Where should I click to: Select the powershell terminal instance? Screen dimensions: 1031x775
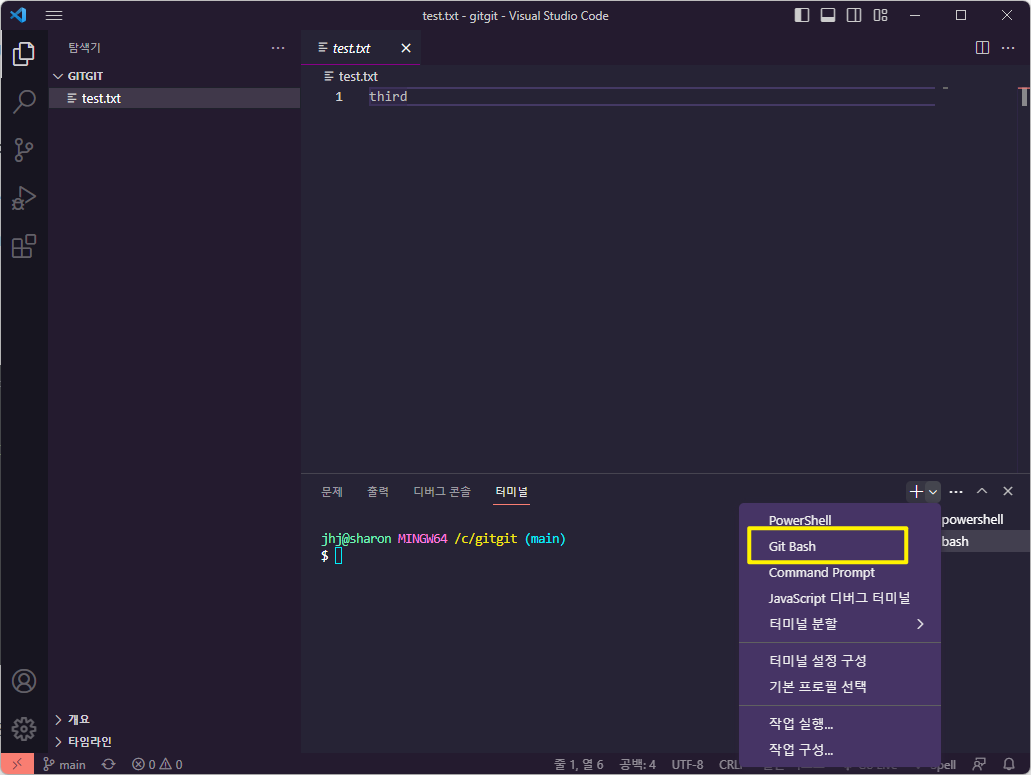985,519
